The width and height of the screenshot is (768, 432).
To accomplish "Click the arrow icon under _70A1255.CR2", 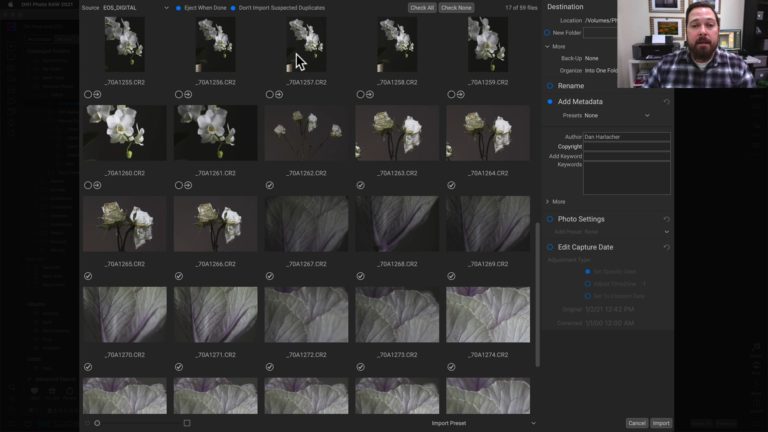I will click(97, 95).
